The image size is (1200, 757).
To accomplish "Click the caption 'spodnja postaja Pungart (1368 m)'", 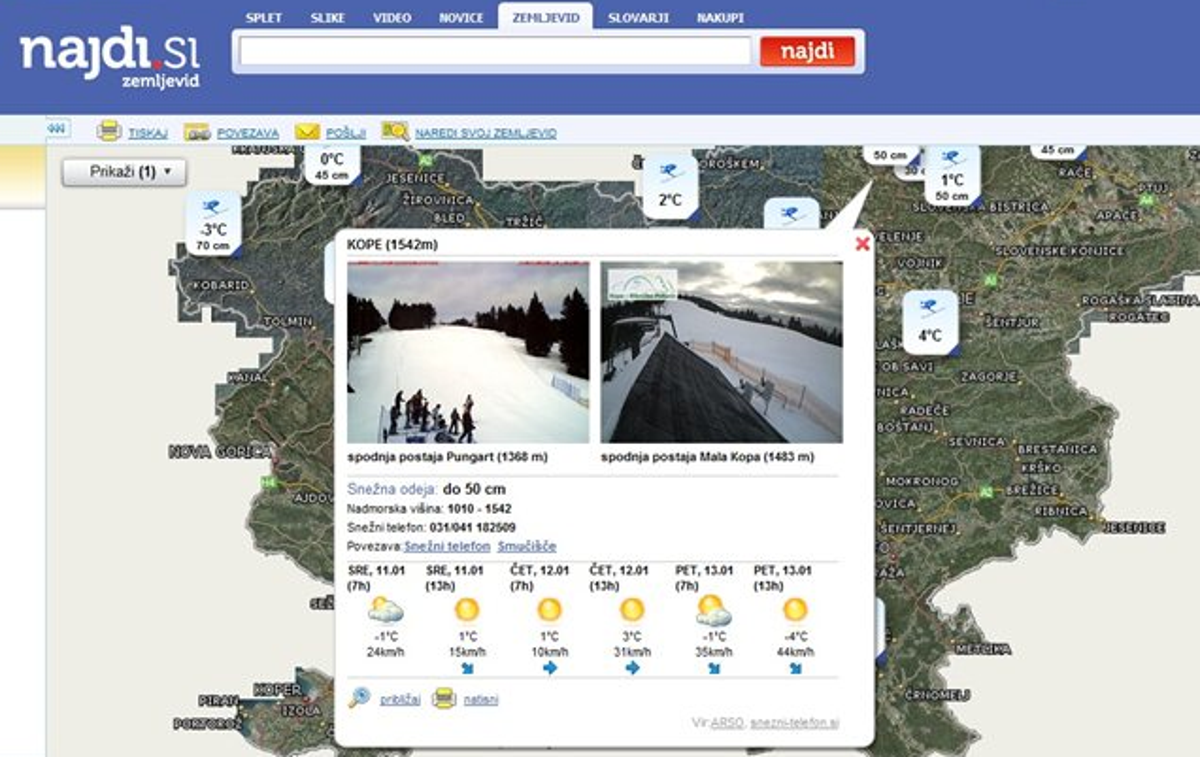I will coord(448,457).
